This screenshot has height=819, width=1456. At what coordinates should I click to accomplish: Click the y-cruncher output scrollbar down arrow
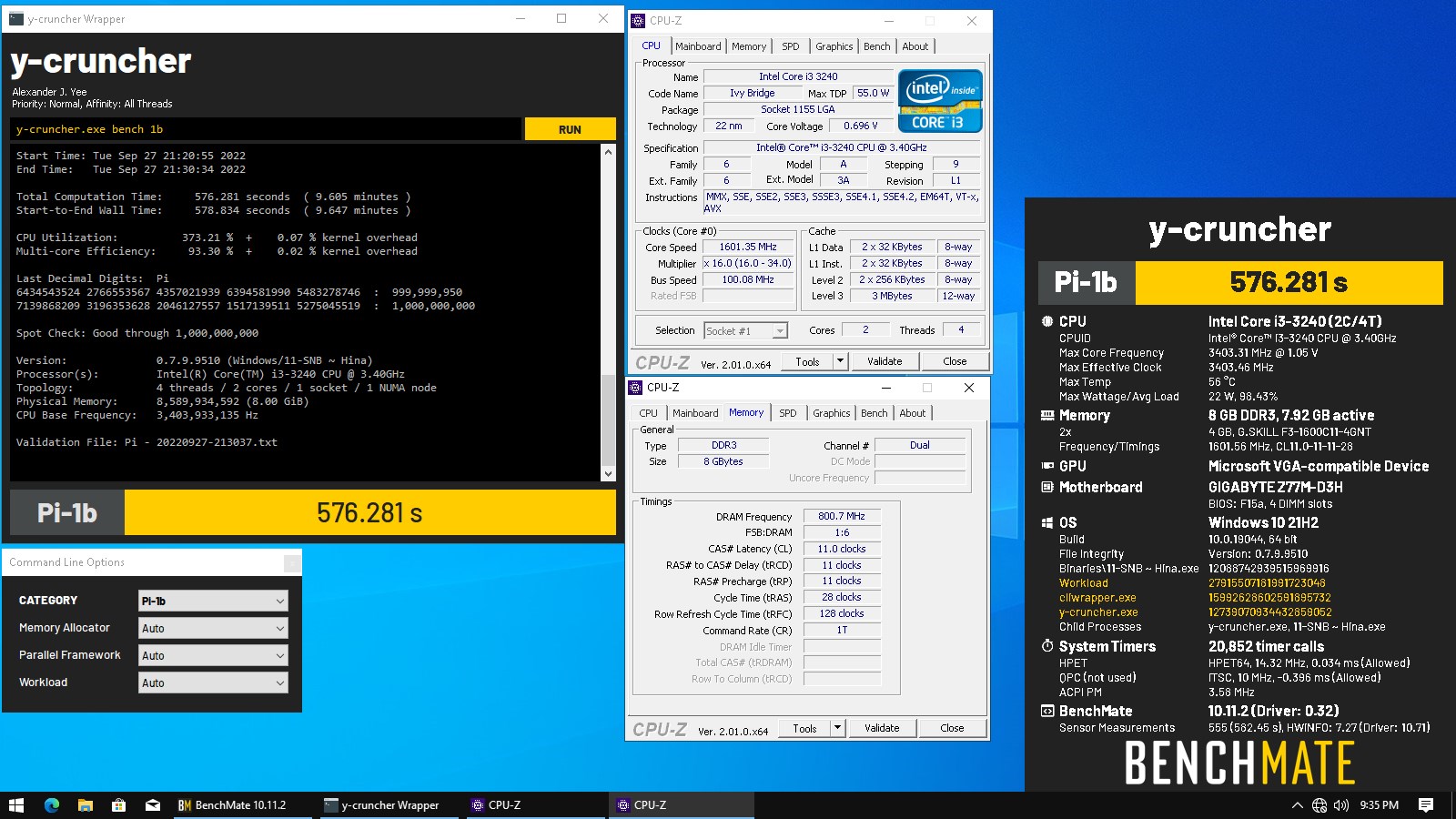tap(608, 474)
